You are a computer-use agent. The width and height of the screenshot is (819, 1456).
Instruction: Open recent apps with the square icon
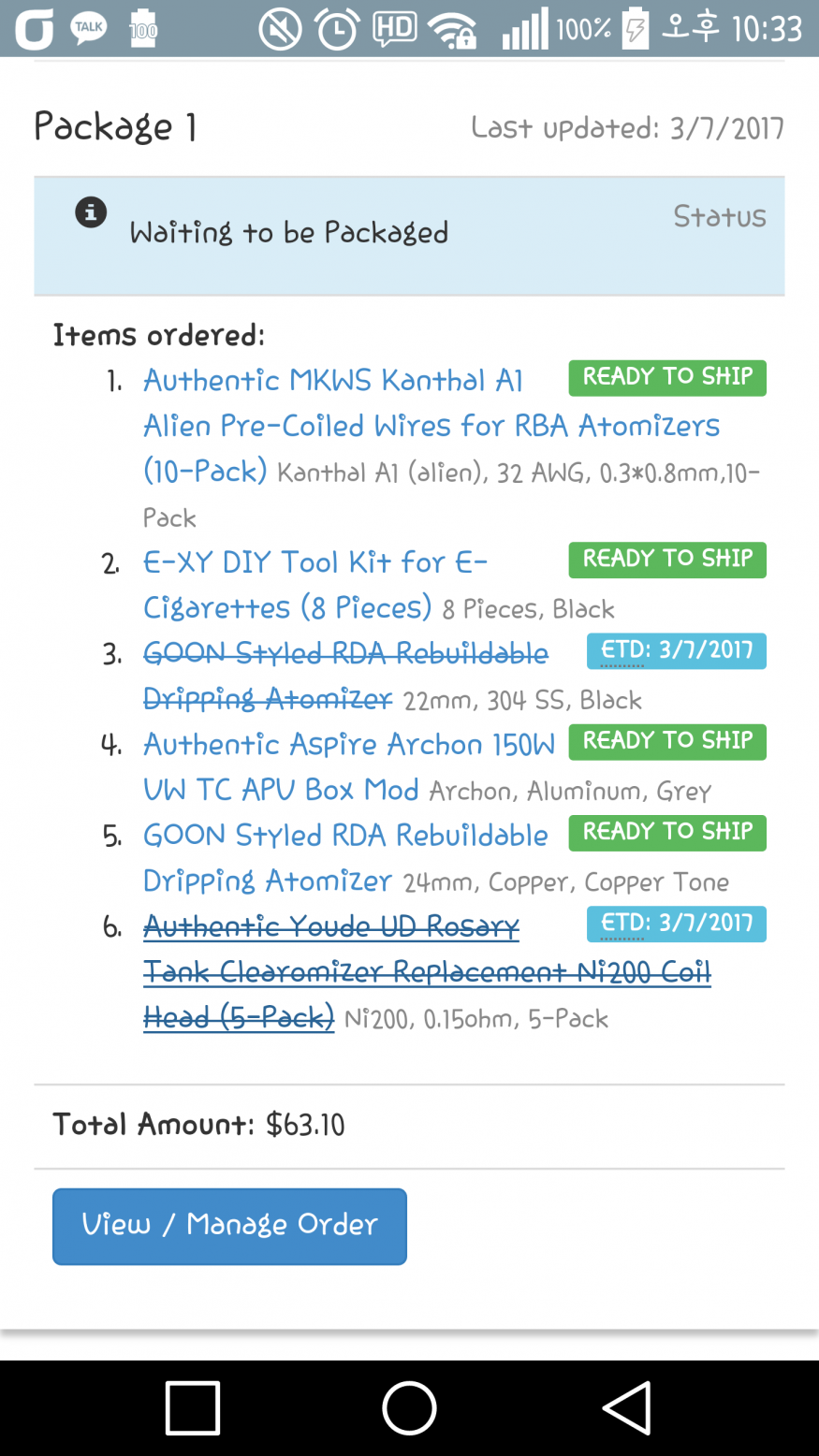[x=193, y=1407]
